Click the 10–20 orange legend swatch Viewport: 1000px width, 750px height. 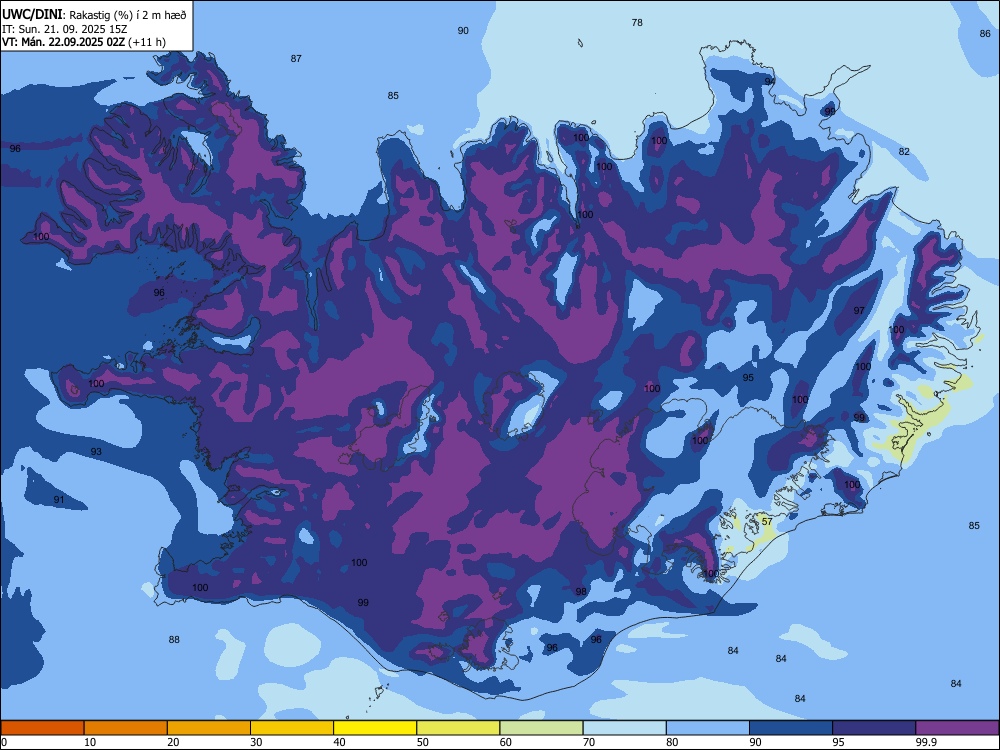click(126, 728)
